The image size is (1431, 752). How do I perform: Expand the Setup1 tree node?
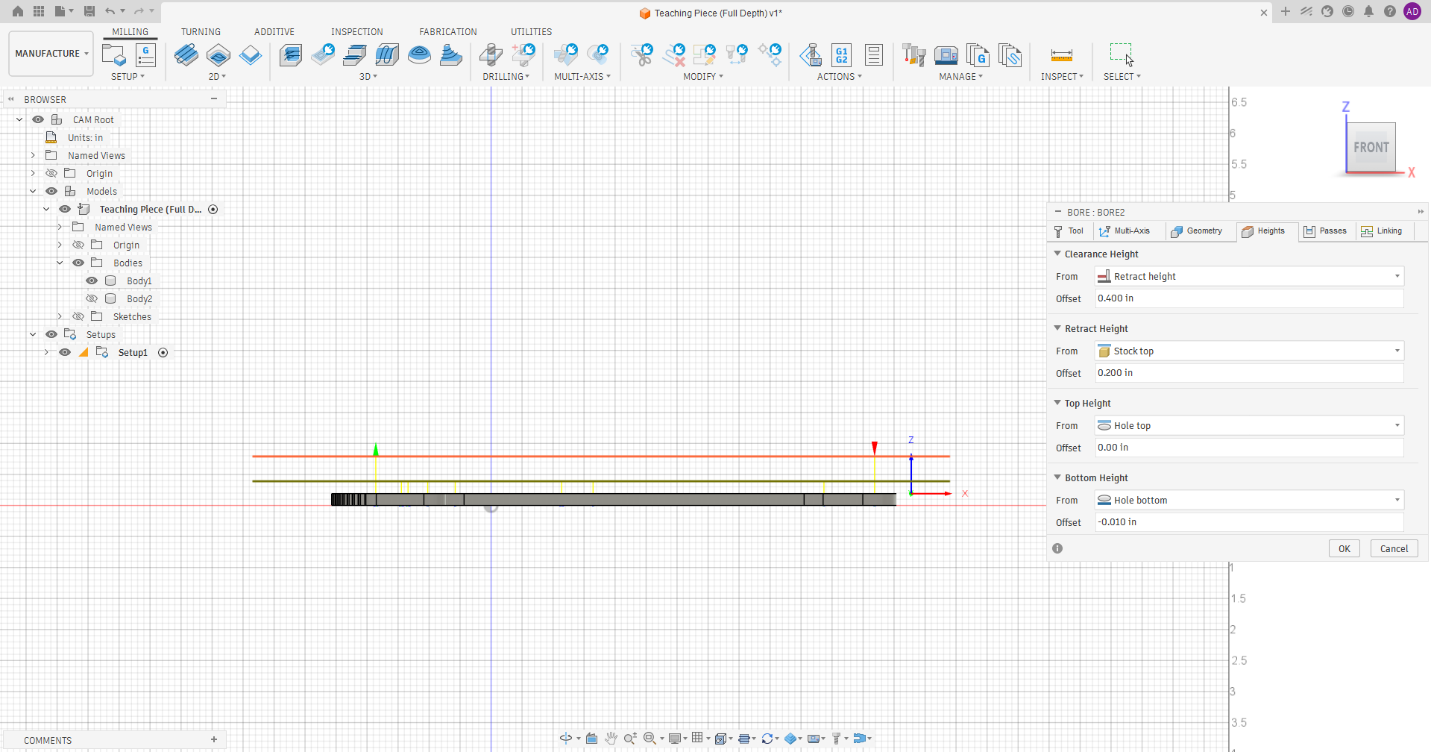(x=46, y=352)
